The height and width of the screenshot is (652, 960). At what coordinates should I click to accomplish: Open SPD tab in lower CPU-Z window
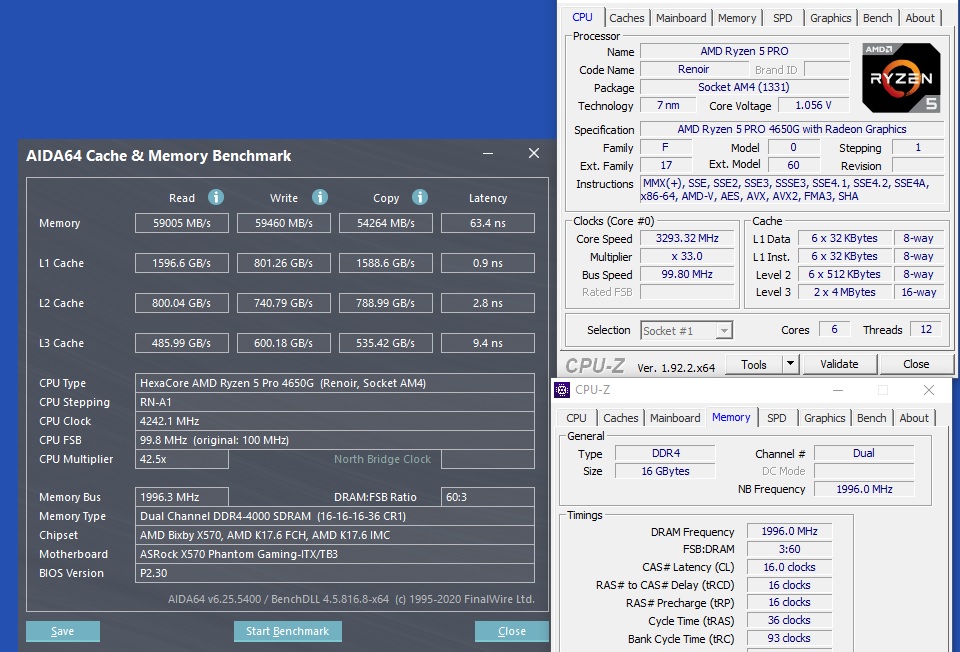[x=776, y=418]
